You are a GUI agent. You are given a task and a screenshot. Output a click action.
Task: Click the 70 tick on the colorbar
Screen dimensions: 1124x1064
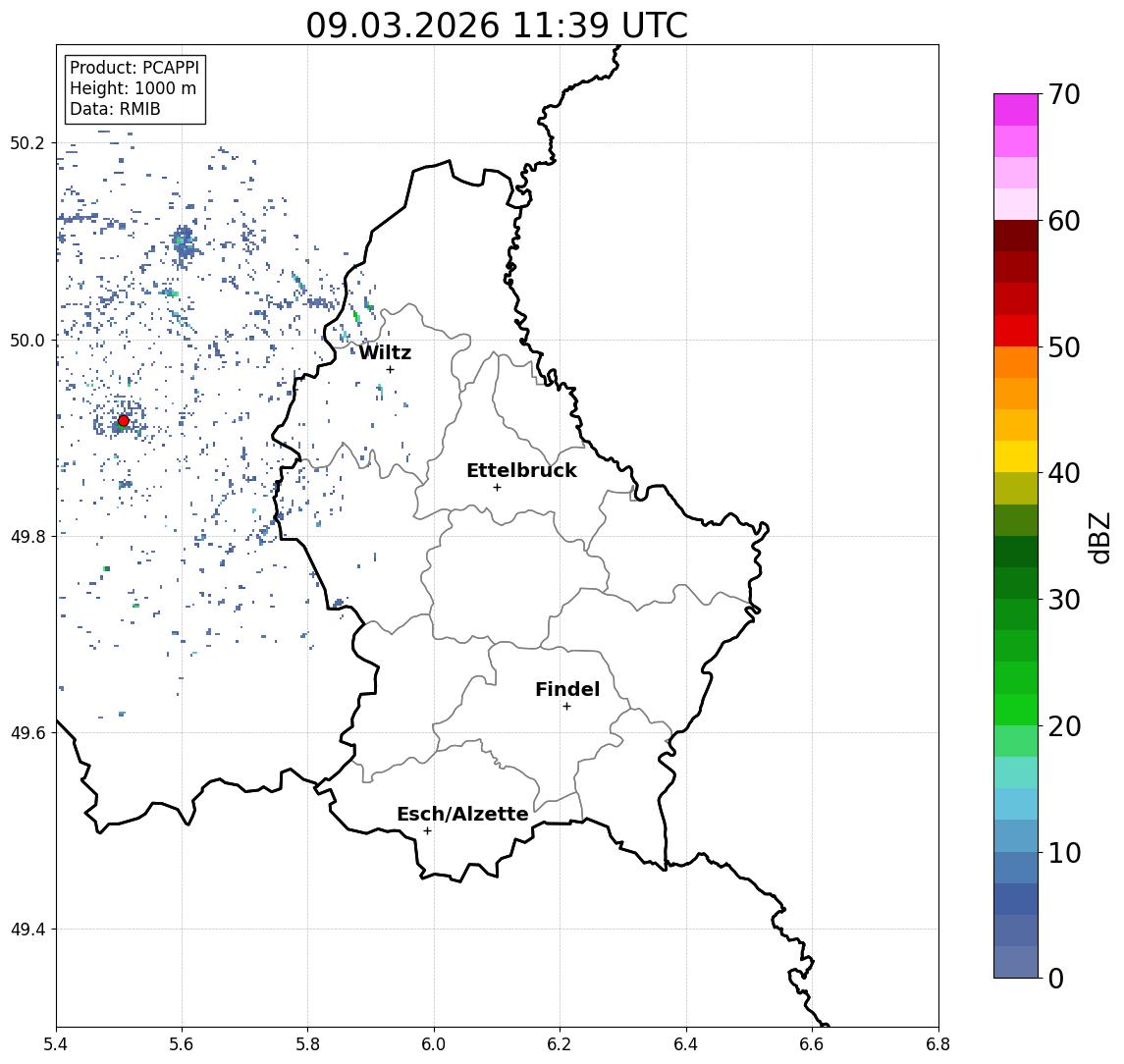click(1064, 94)
